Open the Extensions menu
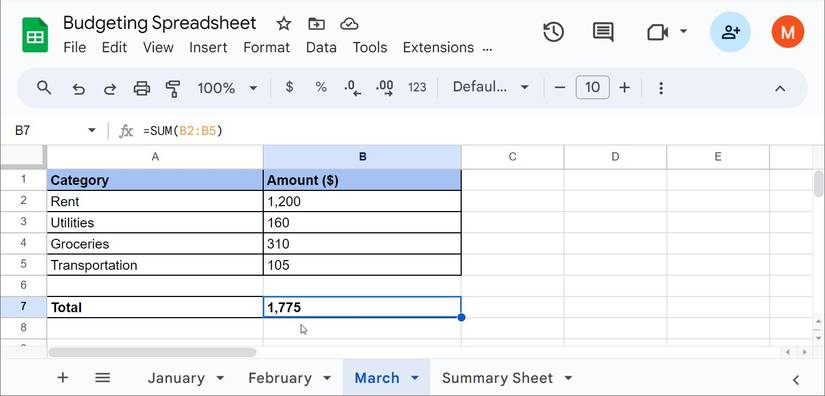The height and width of the screenshot is (396, 825). click(438, 47)
